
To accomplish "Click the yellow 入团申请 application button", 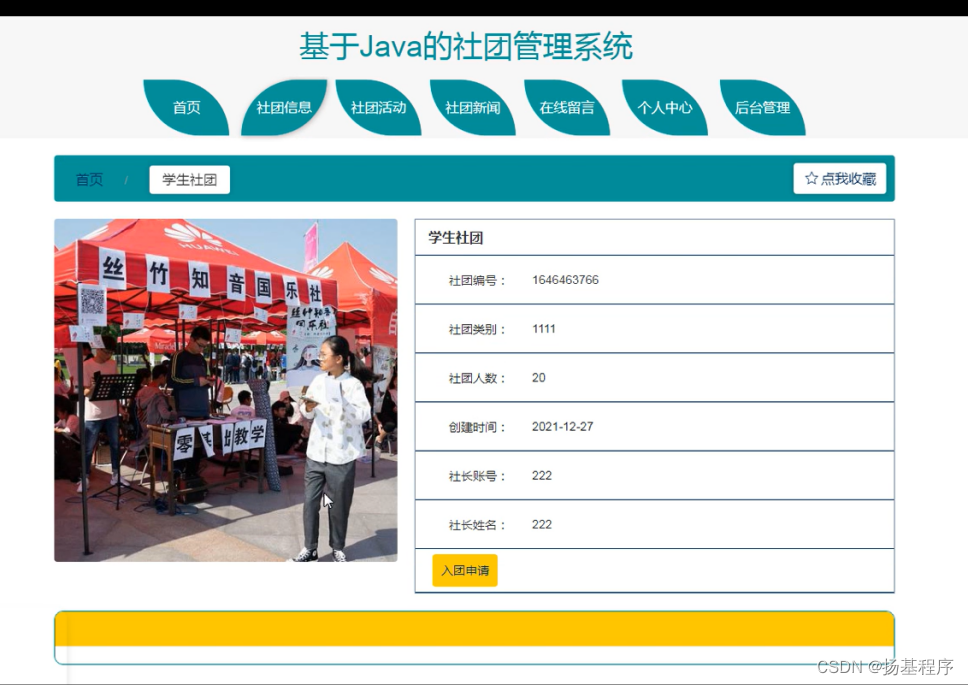I will pos(463,570).
